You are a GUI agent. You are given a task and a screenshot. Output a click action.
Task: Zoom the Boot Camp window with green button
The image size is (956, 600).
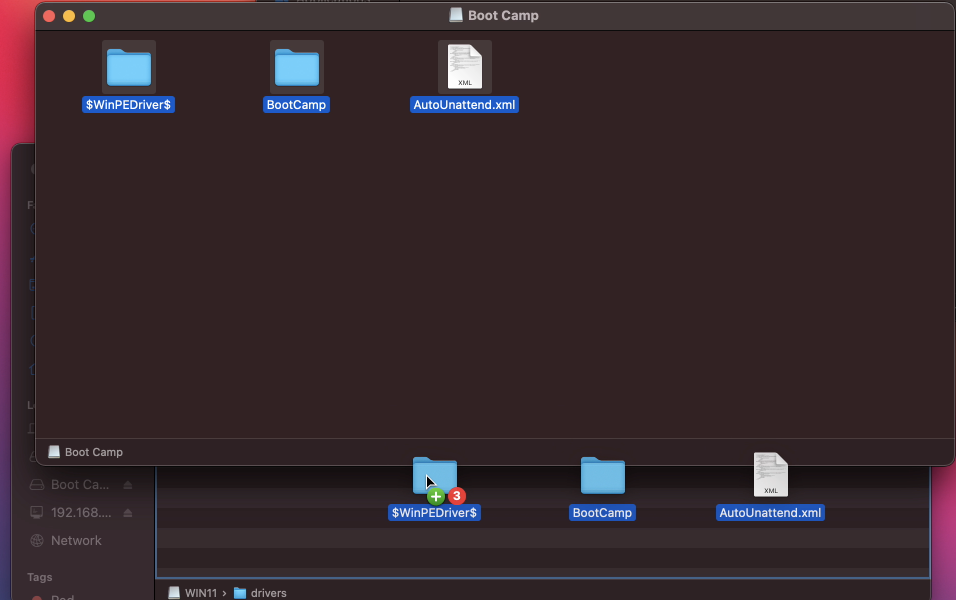(x=89, y=16)
